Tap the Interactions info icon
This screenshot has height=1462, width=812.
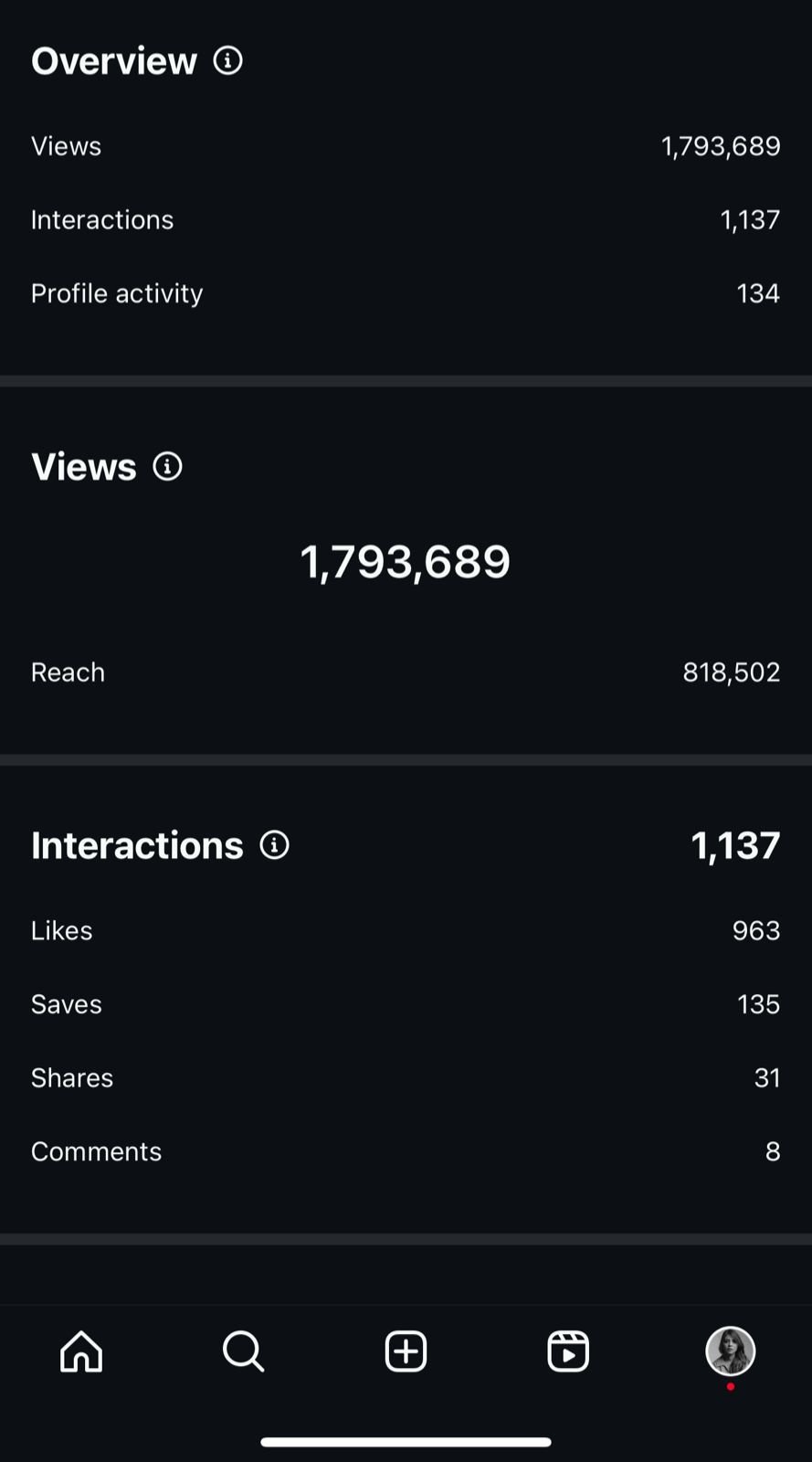pyautogui.click(x=274, y=845)
